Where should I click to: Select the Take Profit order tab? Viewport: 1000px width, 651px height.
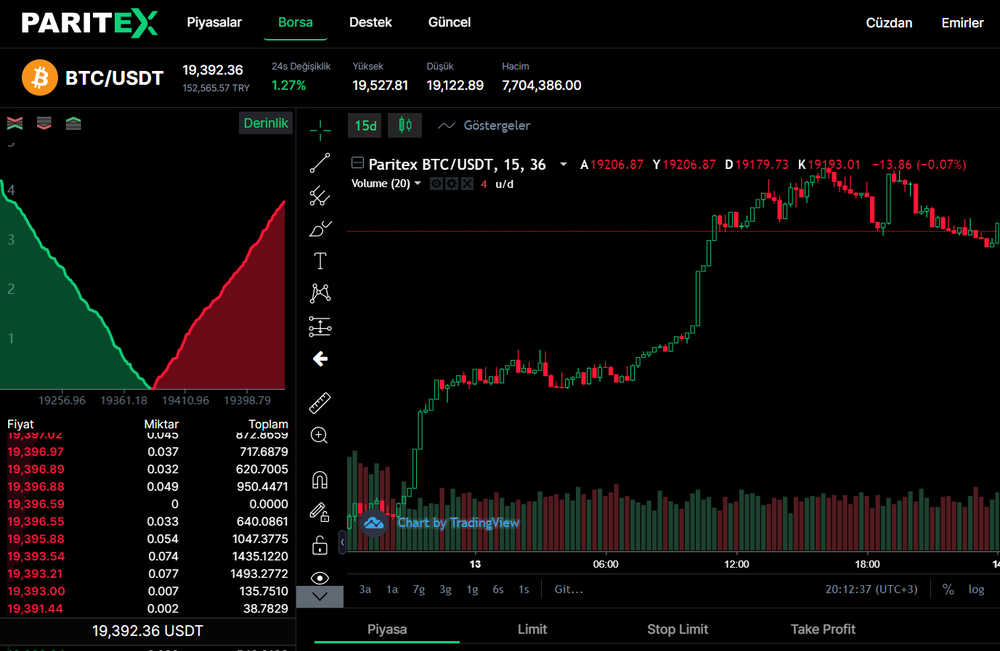tap(823, 629)
